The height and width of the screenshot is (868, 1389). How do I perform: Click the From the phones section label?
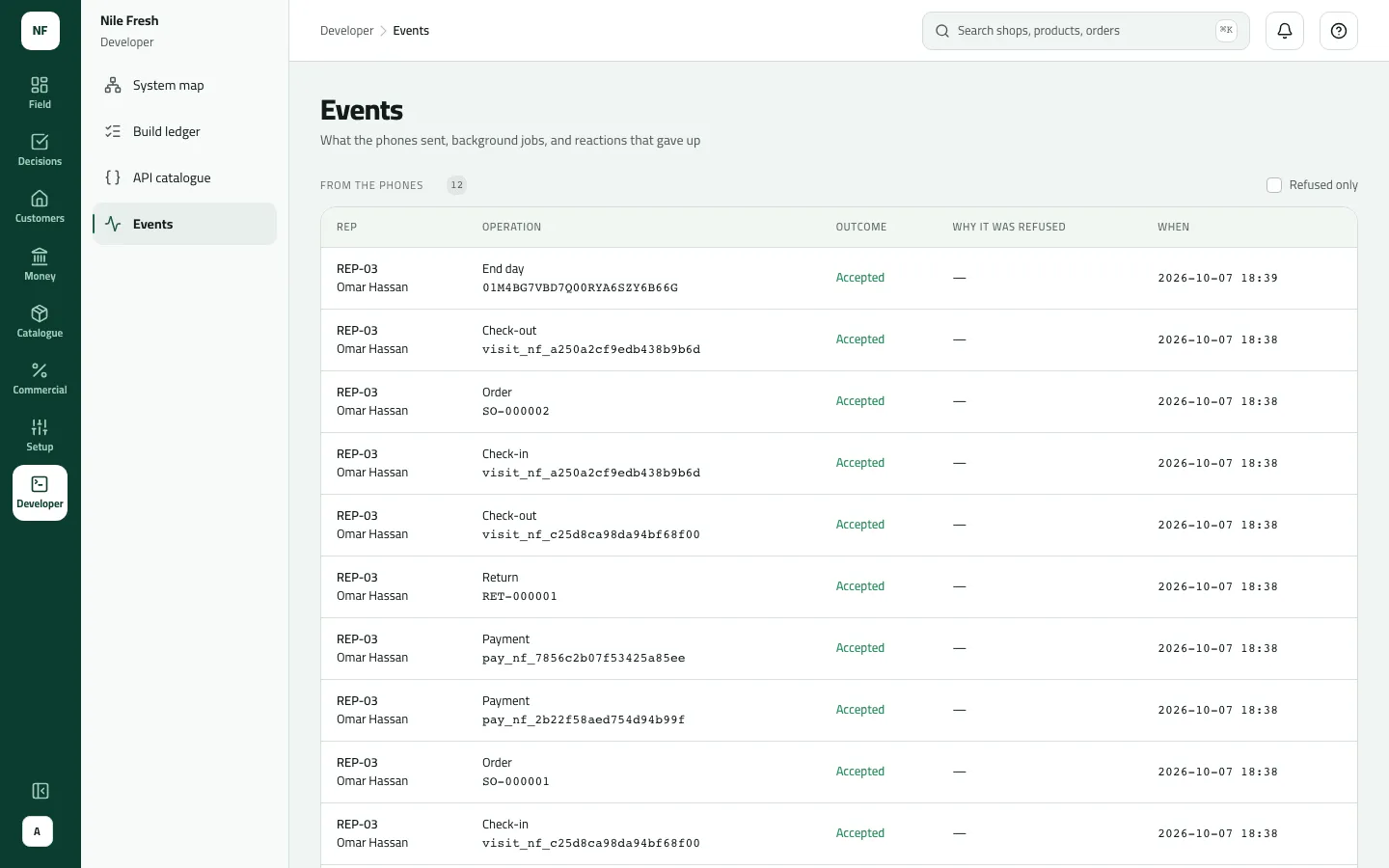coord(371,185)
